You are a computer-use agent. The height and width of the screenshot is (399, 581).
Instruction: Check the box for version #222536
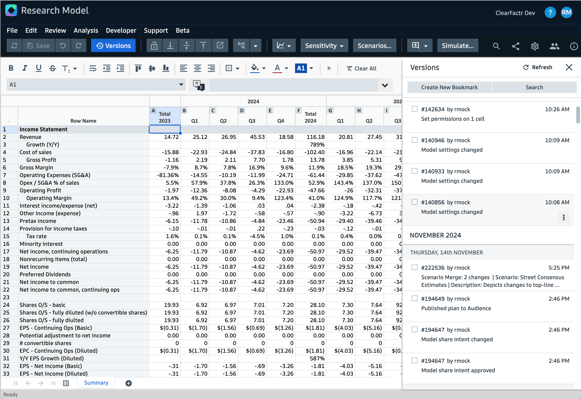tap(415, 267)
